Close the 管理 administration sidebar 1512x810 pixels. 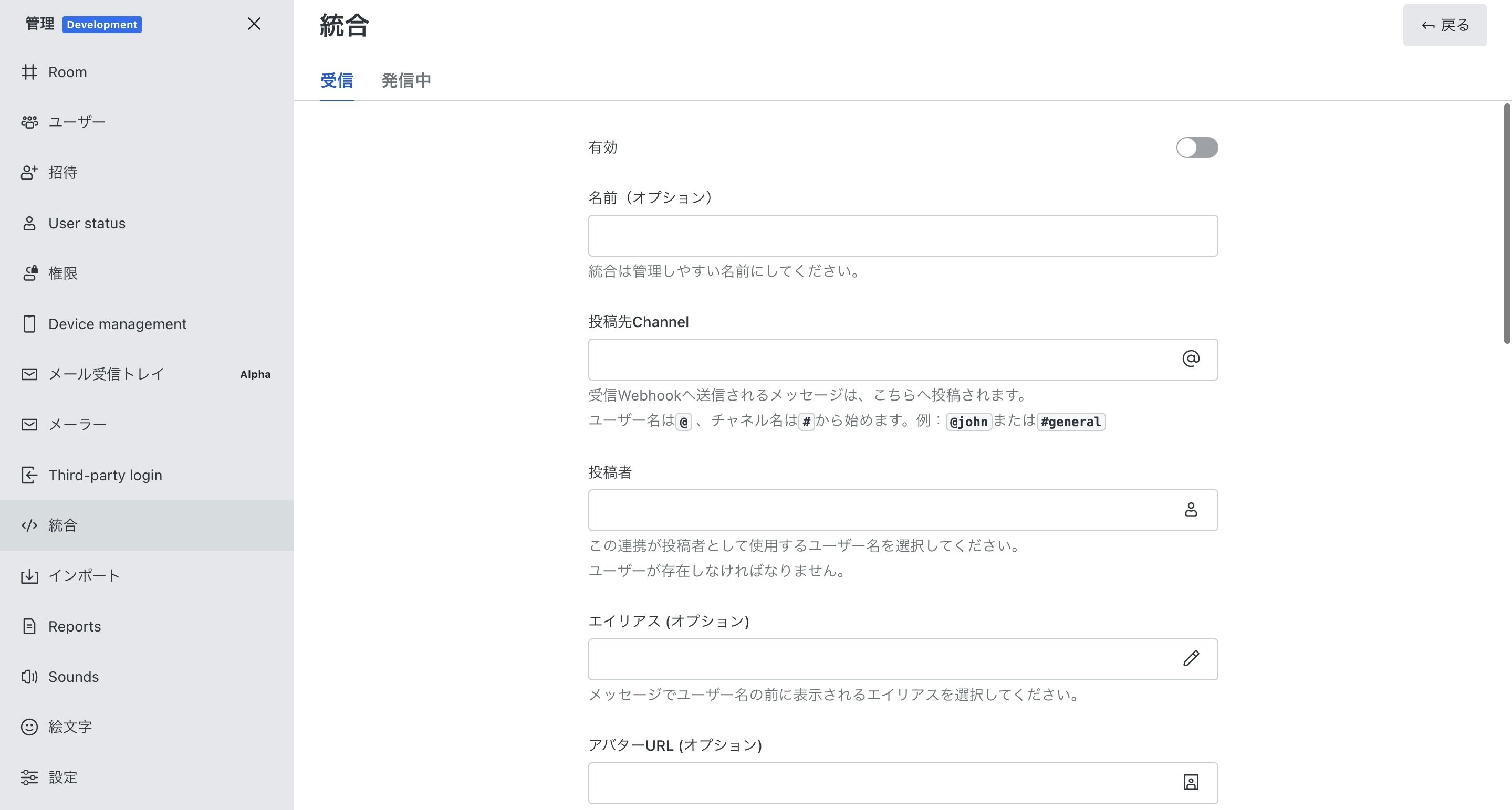(x=254, y=24)
